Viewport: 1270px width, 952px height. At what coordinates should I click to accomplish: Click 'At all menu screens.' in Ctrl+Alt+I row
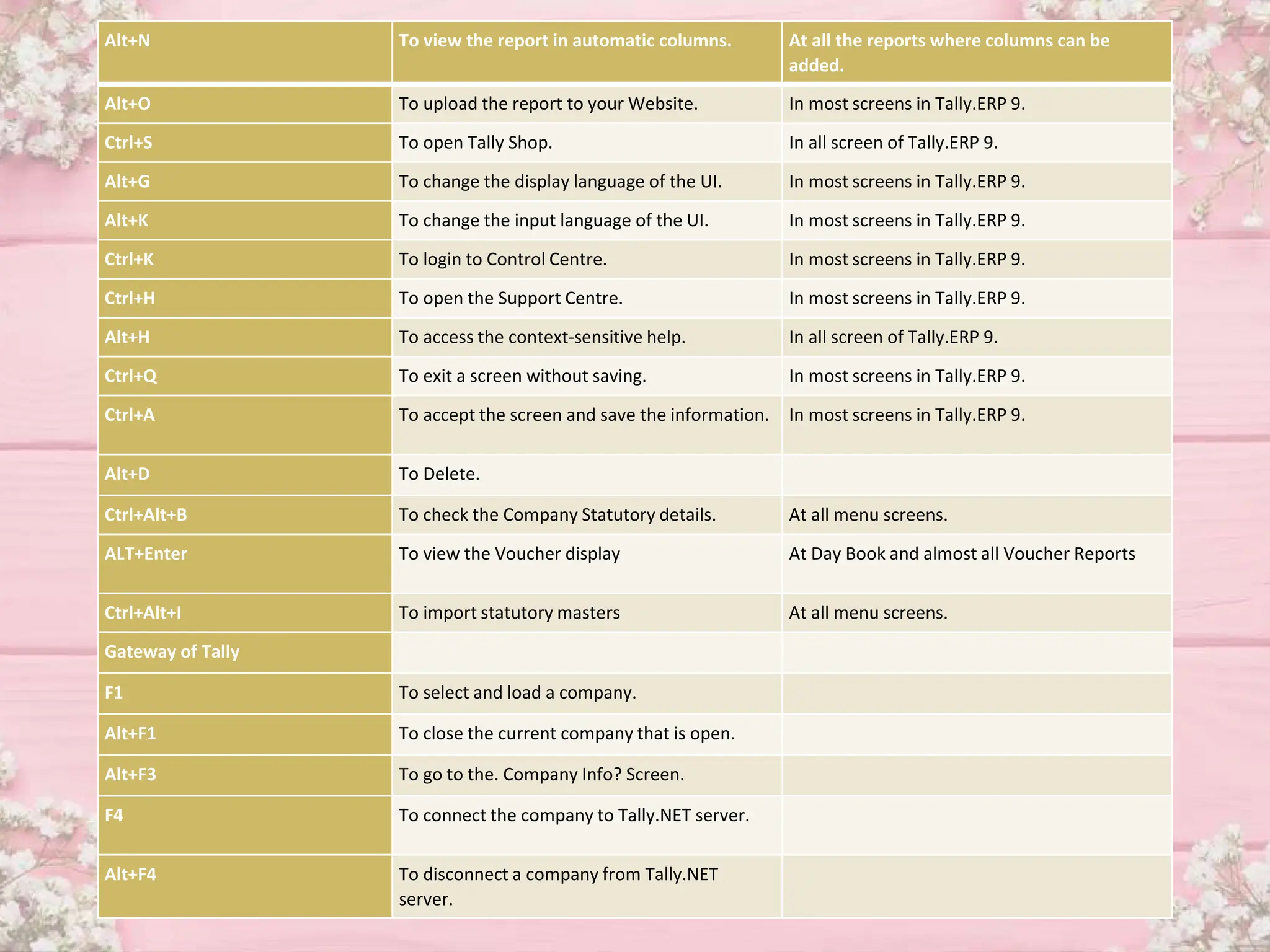[868, 614]
